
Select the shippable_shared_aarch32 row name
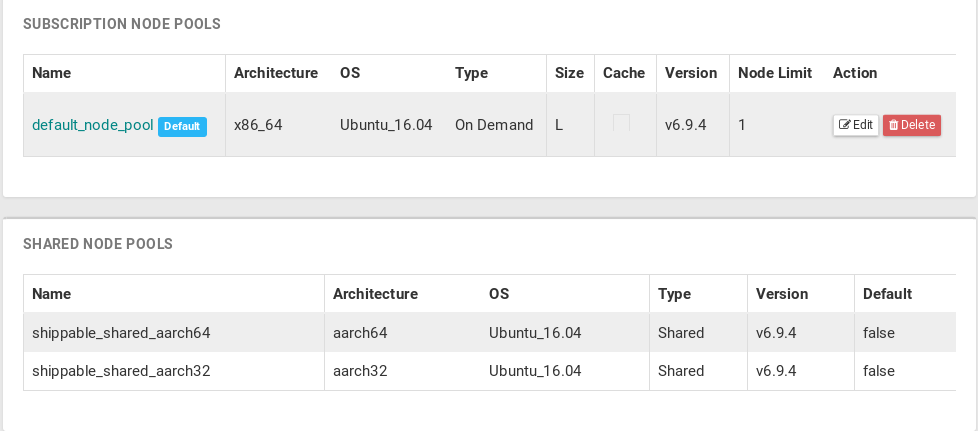[x=121, y=371]
